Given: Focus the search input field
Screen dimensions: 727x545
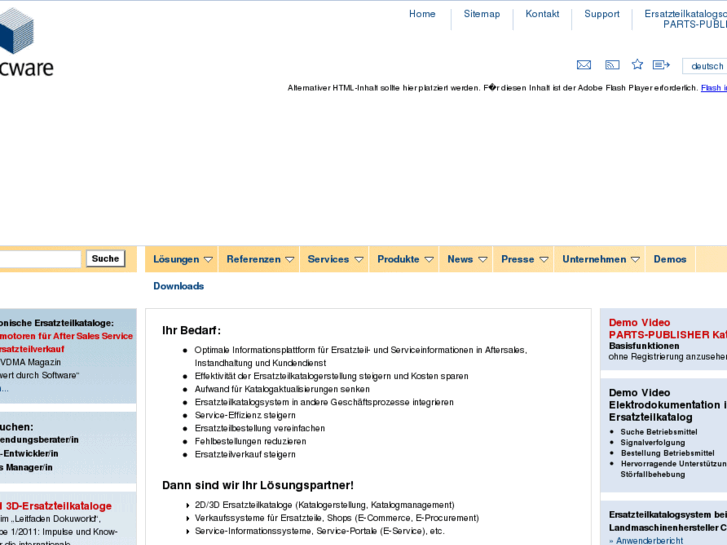Looking at the screenshot, I should click(x=40, y=259).
